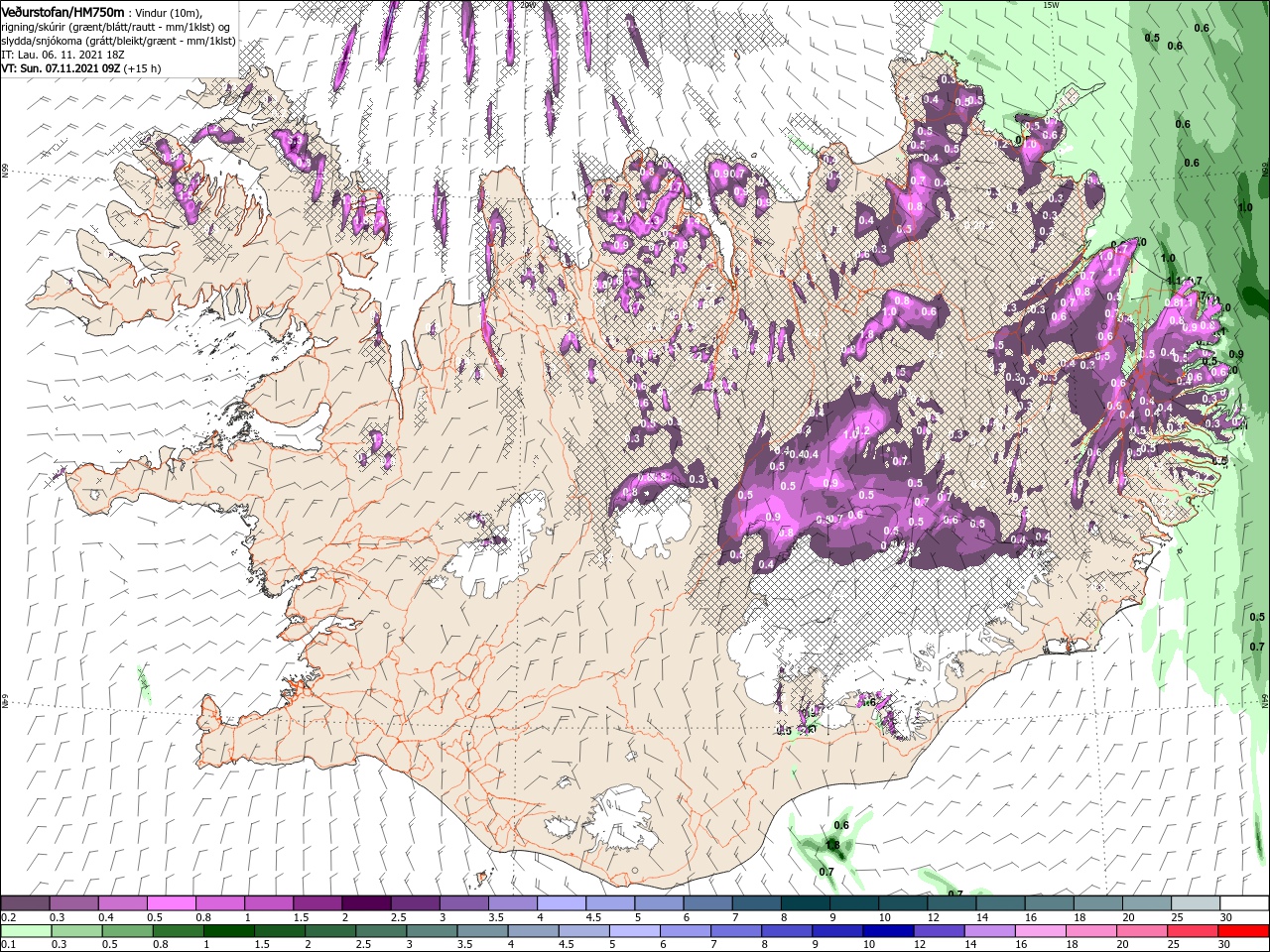Click the red 30 swatch in the rain legend
Screen dimensions: 1270x952
tap(1245, 931)
